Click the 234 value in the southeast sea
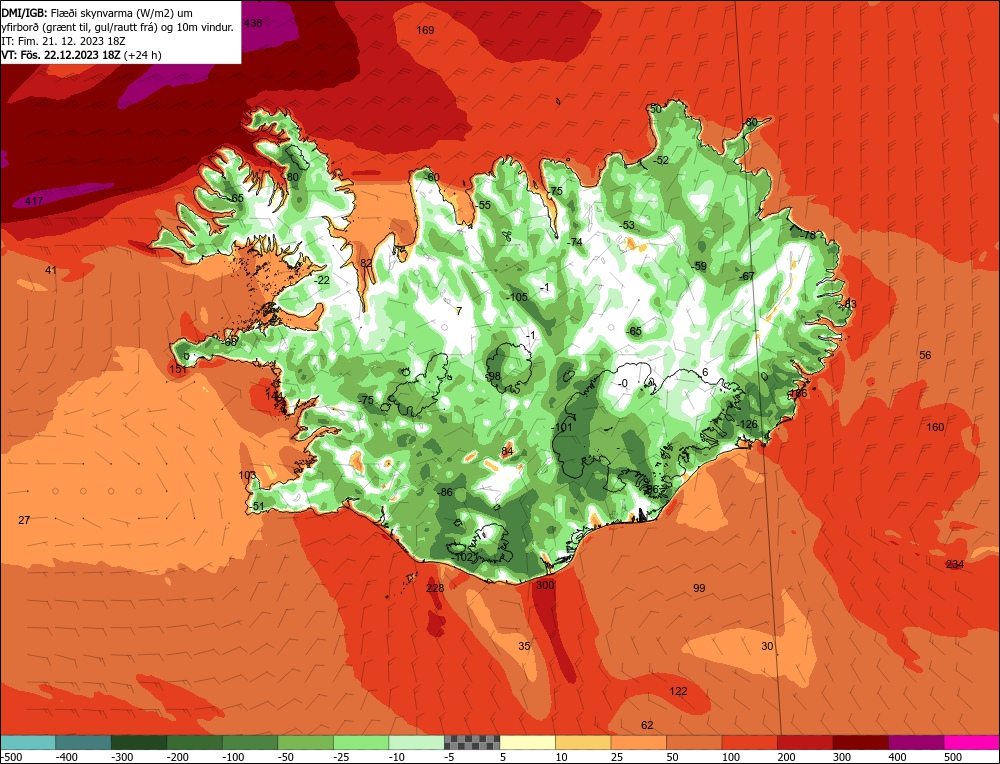This screenshot has height=764, width=1000. [x=955, y=564]
